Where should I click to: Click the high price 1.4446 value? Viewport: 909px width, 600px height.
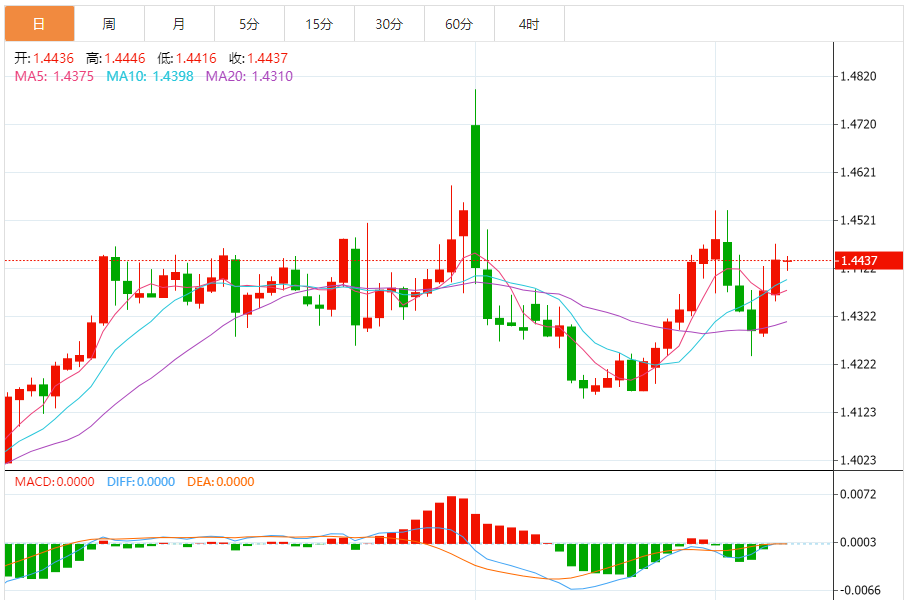tap(125, 59)
